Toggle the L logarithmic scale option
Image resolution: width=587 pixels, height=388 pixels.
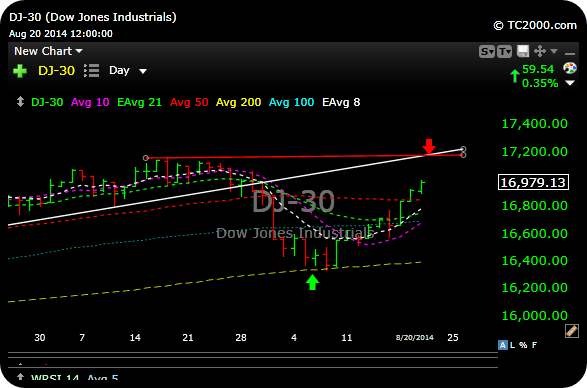512,345
